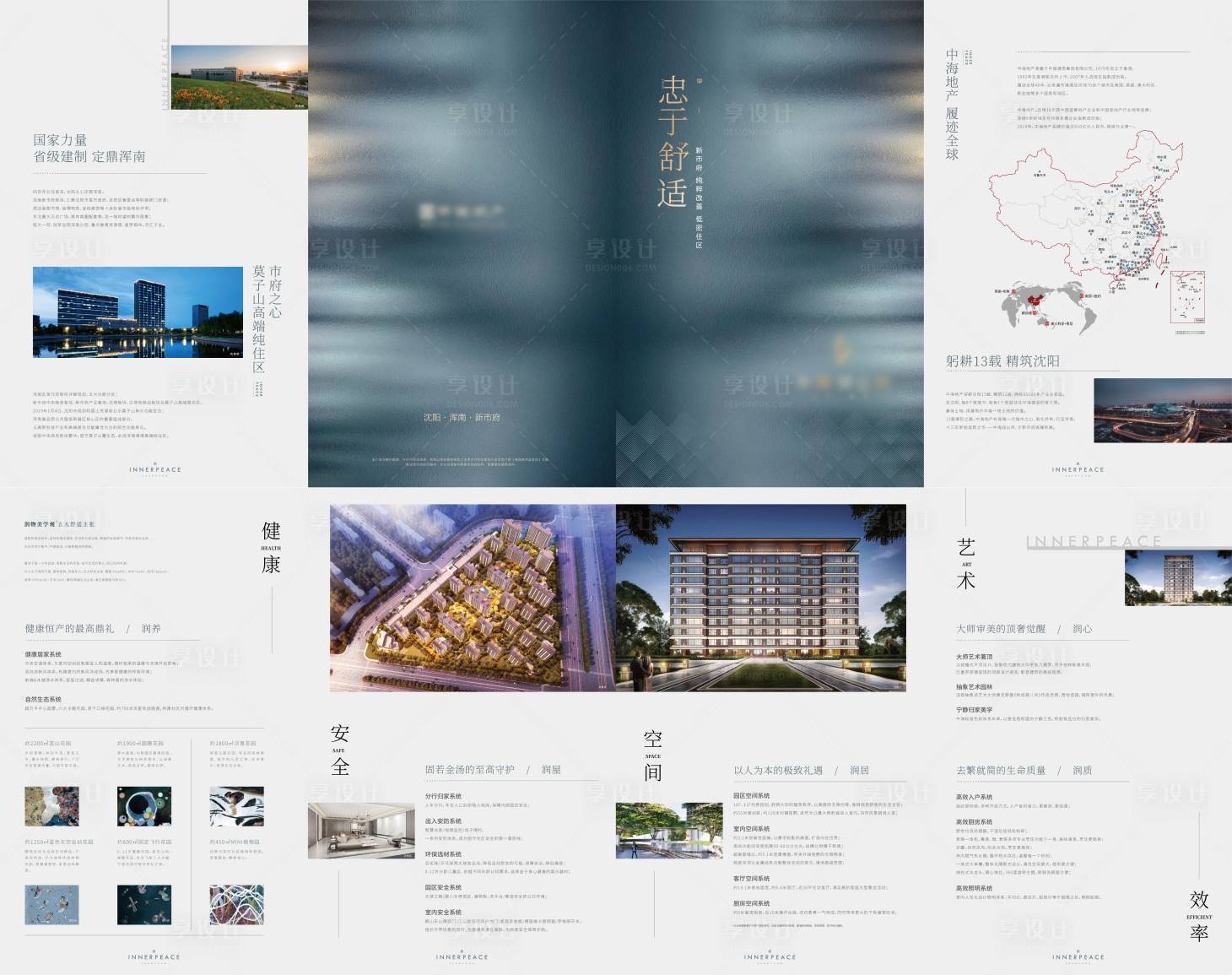1232x975 pixels.
Task: Click the 艺术 vertical section heading
Action: [966, 564]
